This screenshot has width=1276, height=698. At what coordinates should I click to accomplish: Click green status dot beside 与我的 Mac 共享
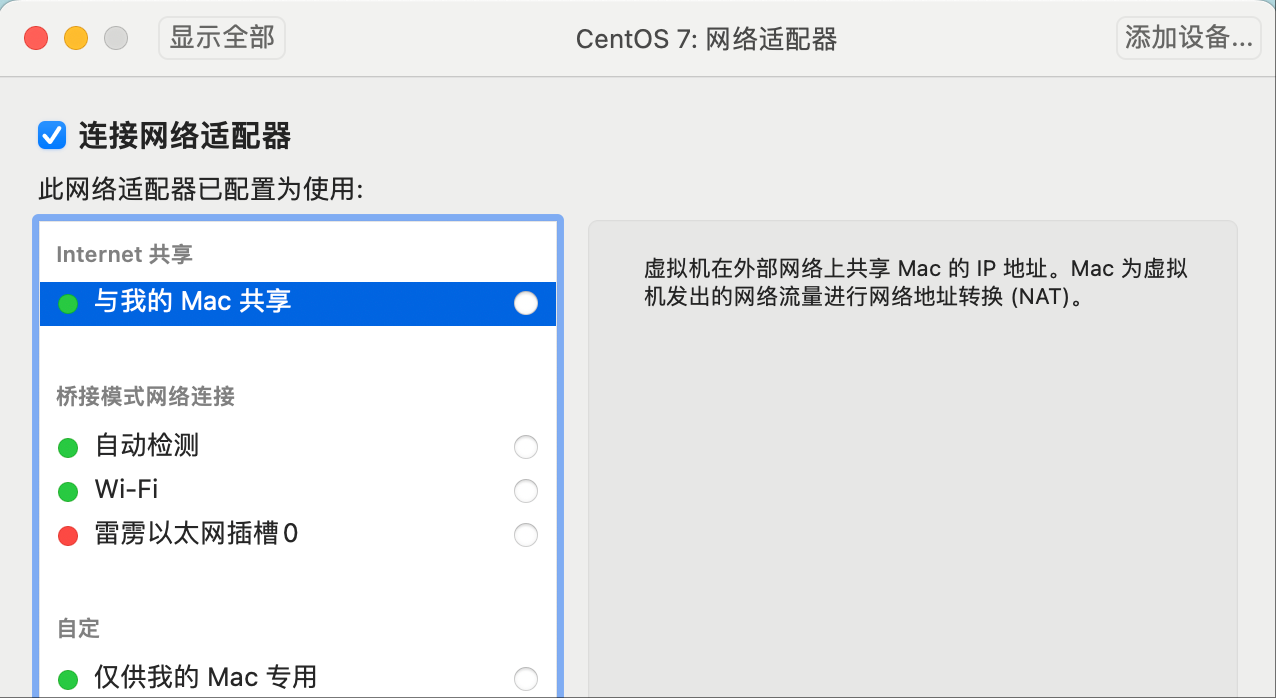[x=68, y=303]
